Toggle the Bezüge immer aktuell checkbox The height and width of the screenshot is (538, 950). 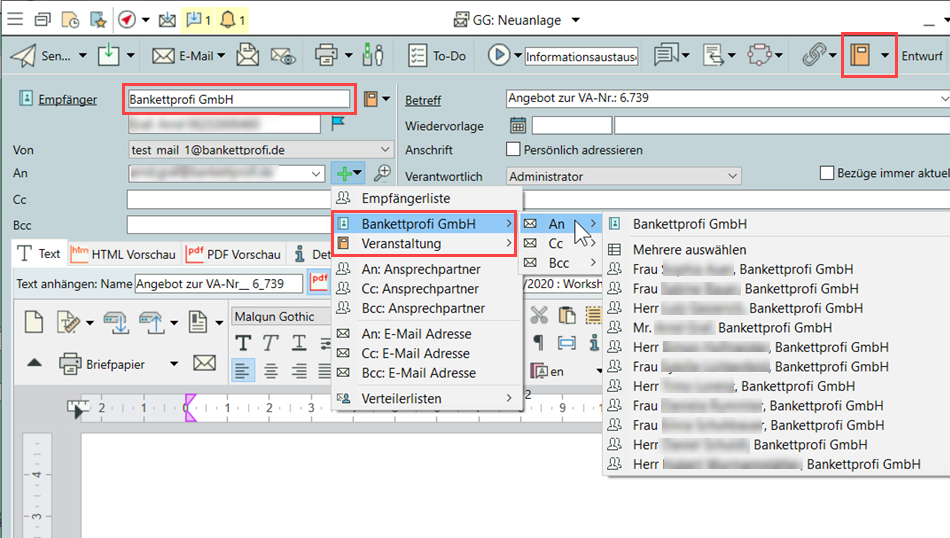[x=826, y=173]
